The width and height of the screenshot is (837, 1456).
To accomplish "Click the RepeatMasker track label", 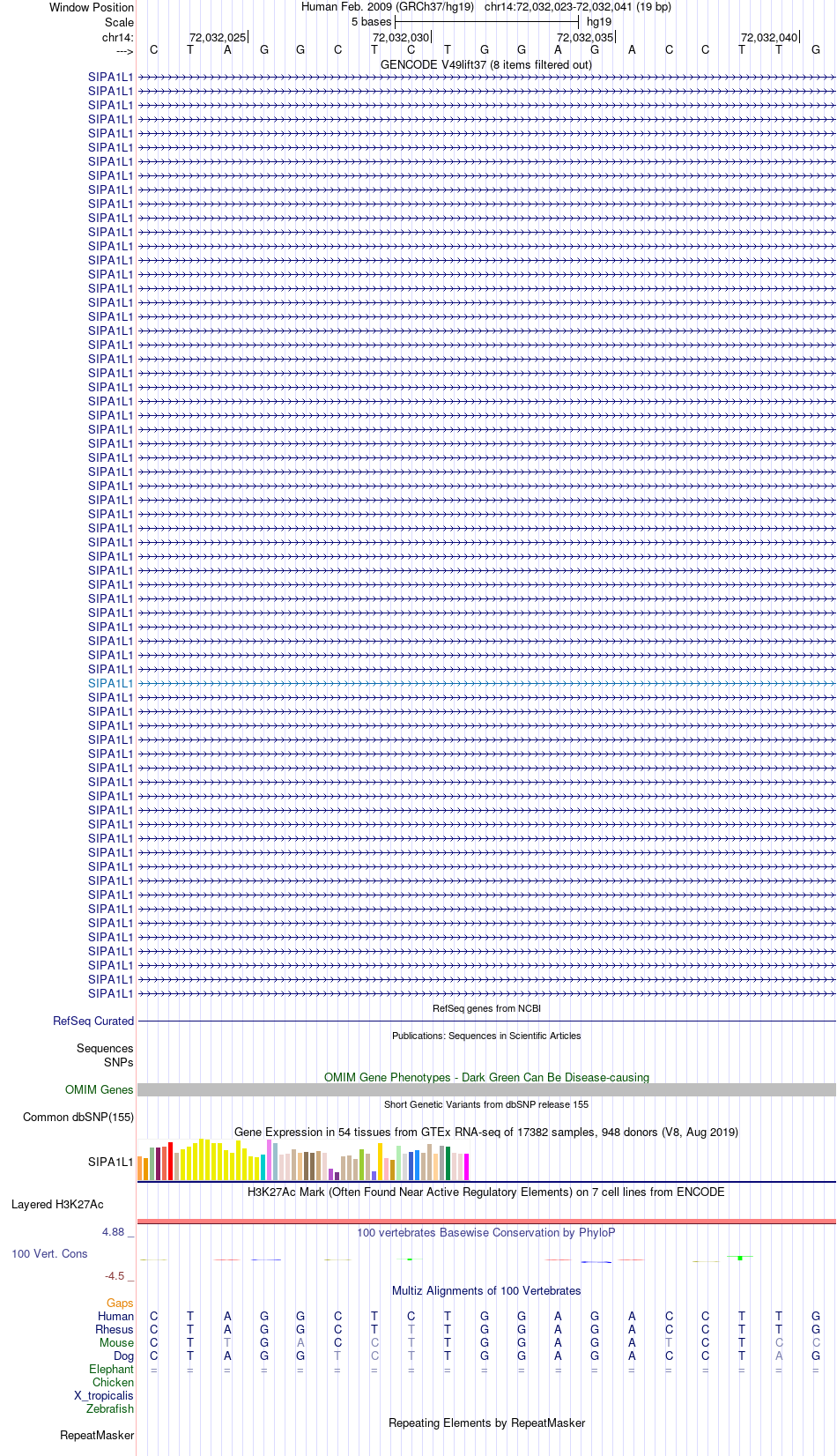I will (97, 1435).
